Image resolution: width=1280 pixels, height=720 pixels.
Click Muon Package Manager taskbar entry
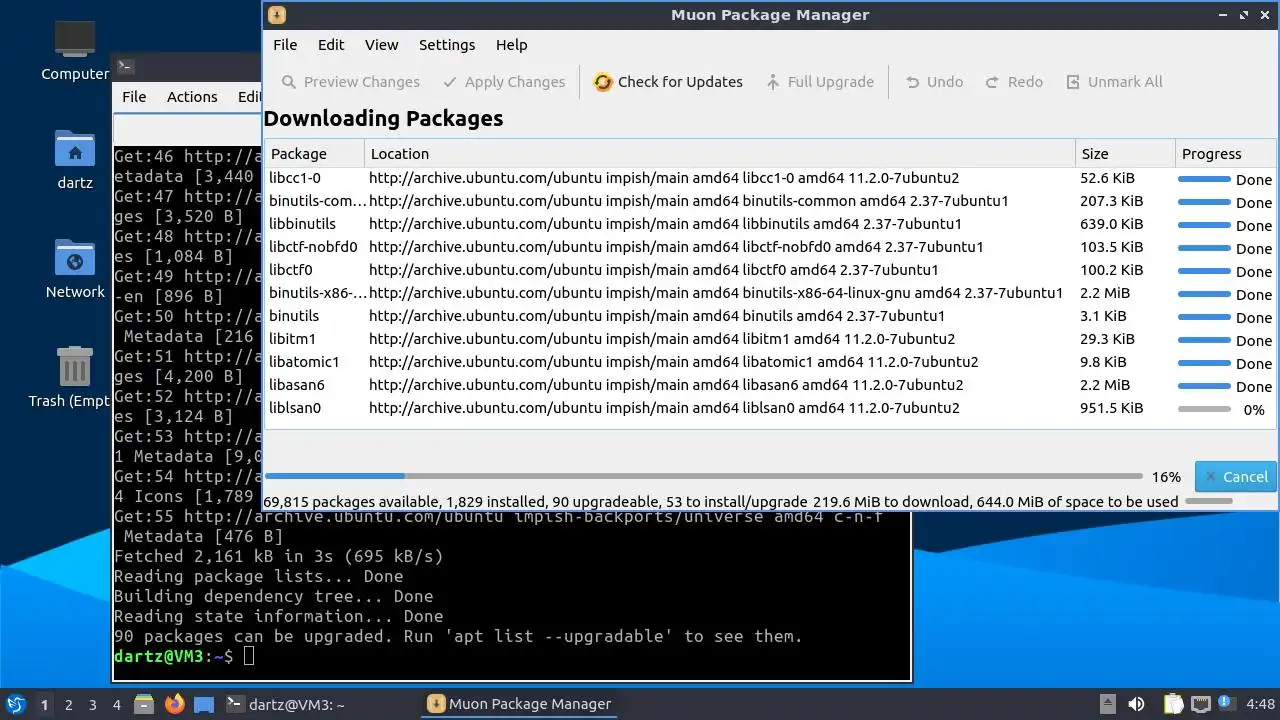tap(519, 704)
